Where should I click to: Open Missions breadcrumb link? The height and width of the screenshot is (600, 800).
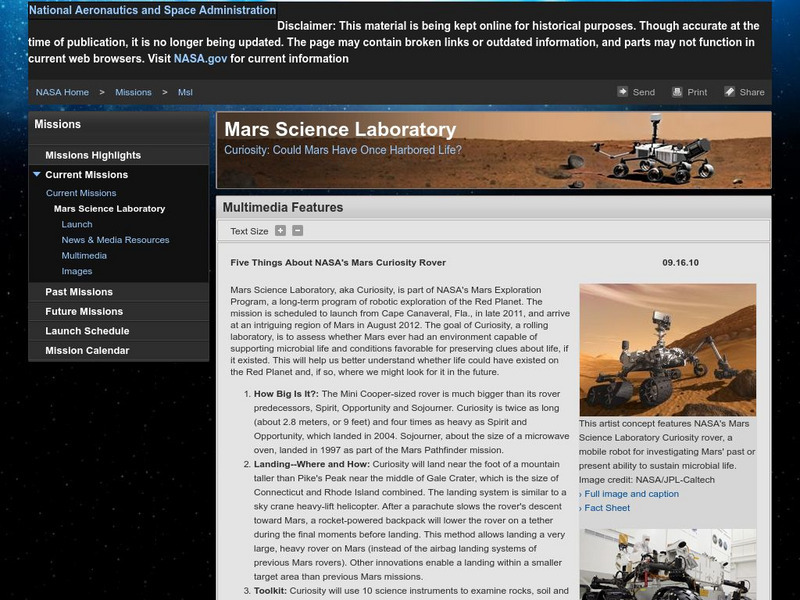(133, 92)
